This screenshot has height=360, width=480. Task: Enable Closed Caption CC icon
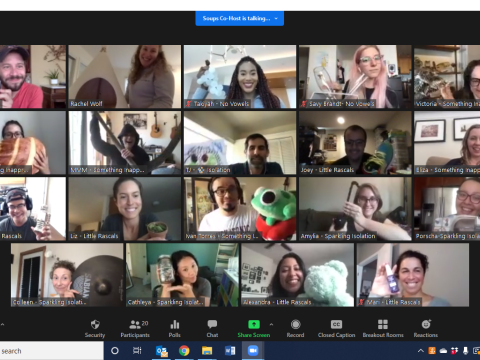(x=336, y=324)
